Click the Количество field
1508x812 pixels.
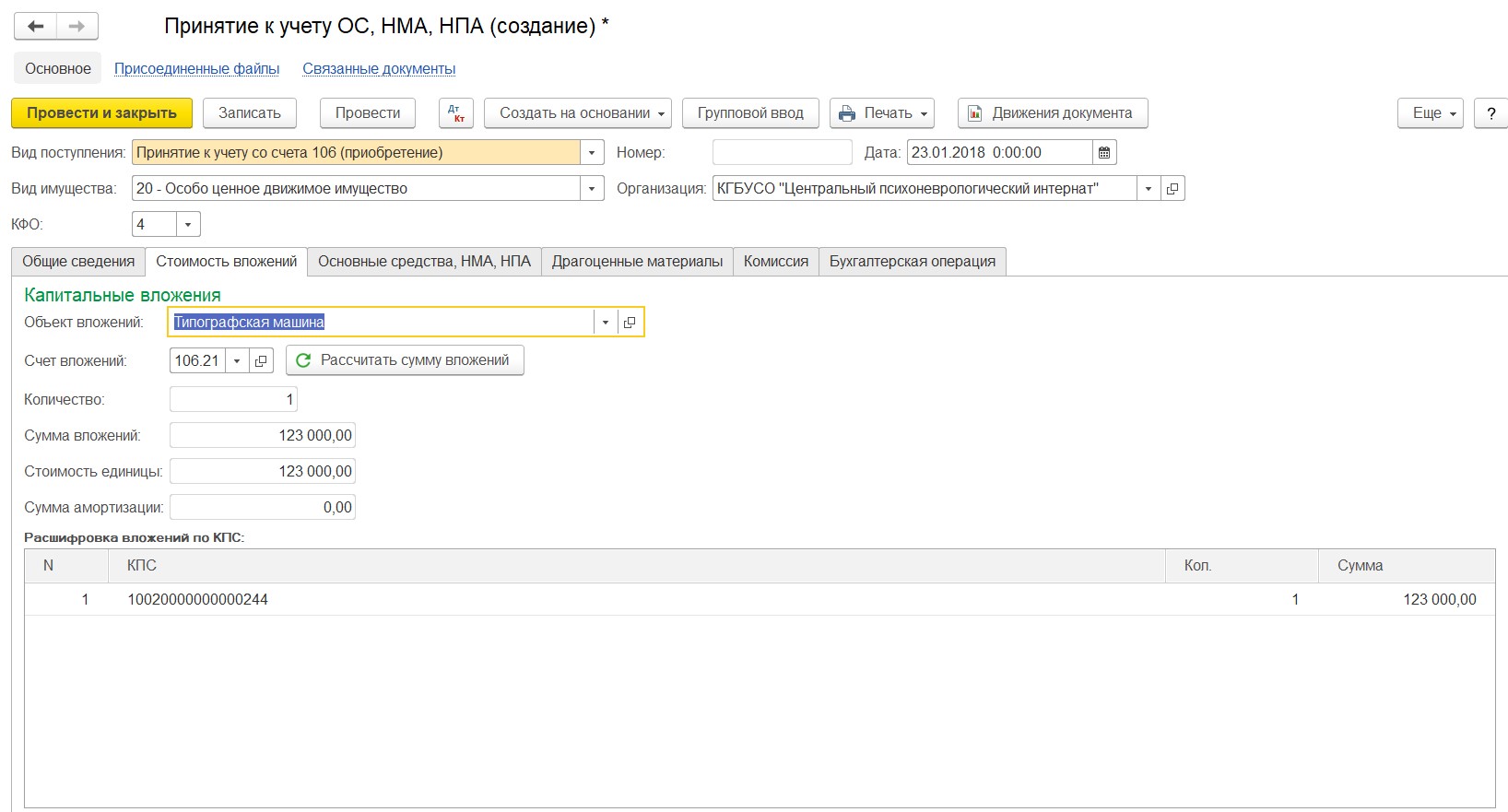[233, 400]
